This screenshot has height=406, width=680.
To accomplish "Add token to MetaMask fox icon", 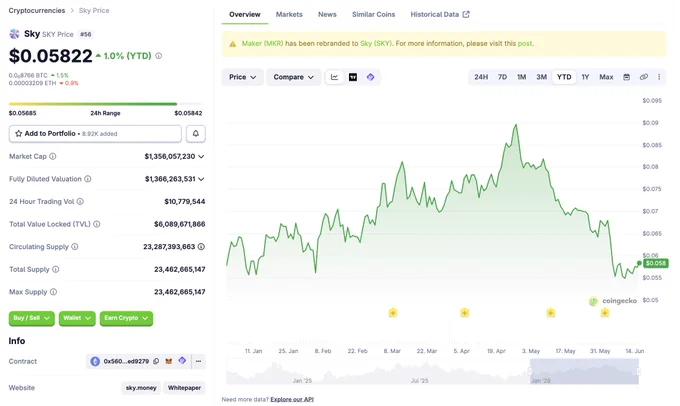I will [169, 361].
